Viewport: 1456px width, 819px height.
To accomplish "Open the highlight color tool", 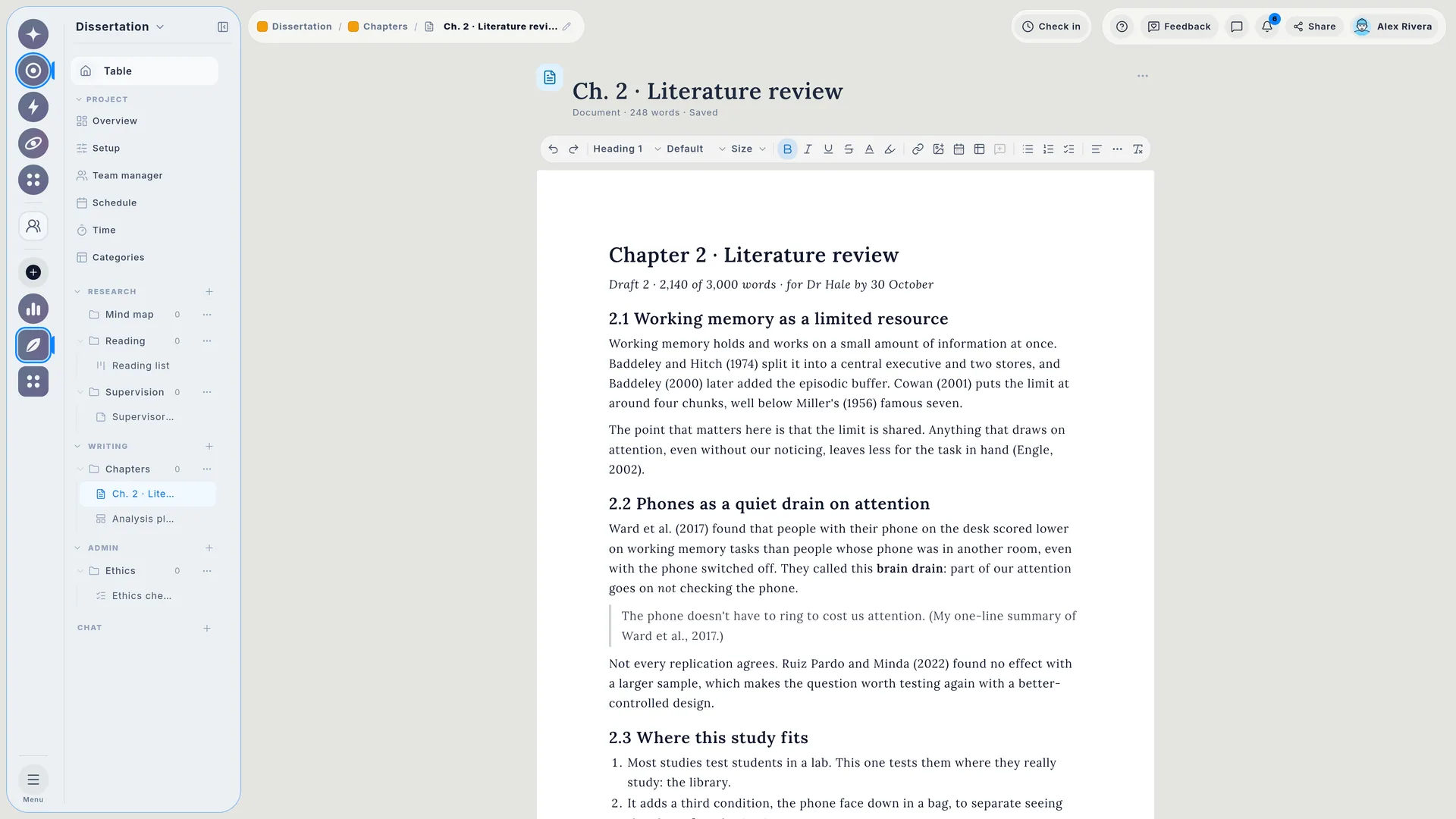I will [890, 149].
